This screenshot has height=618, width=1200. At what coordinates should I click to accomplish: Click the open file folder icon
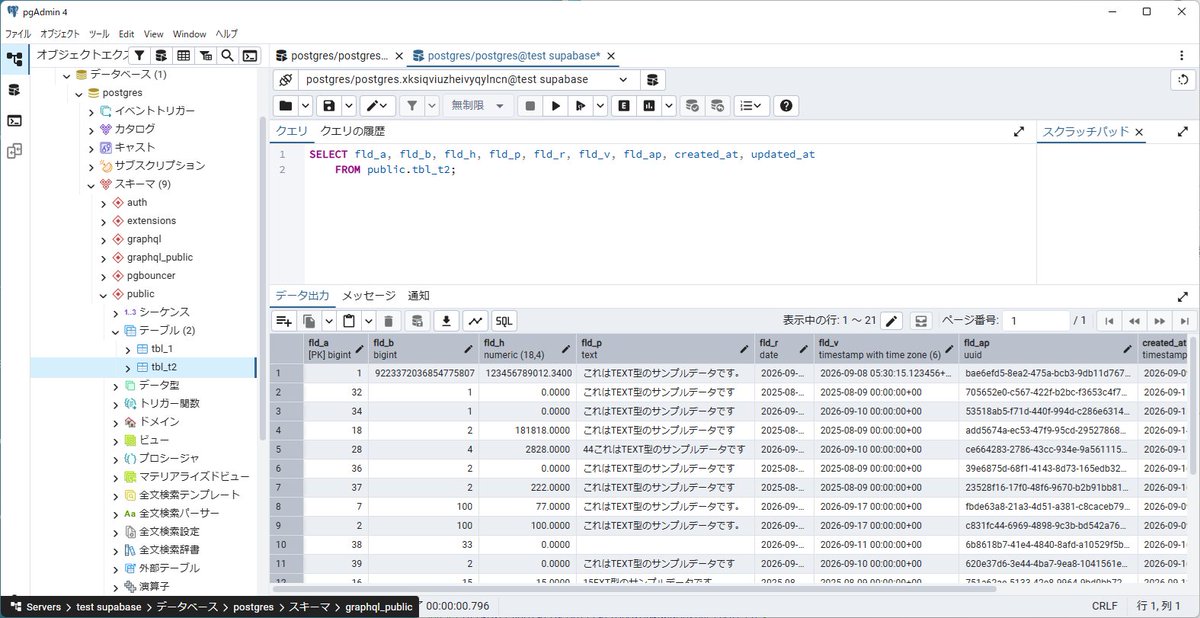(286, 105)
